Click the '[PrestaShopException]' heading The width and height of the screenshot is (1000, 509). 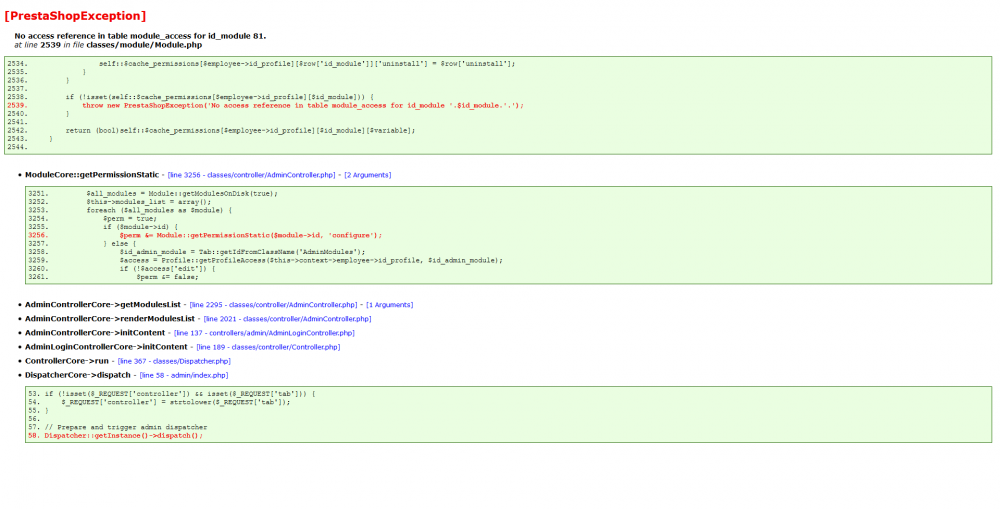coord(75,15)
